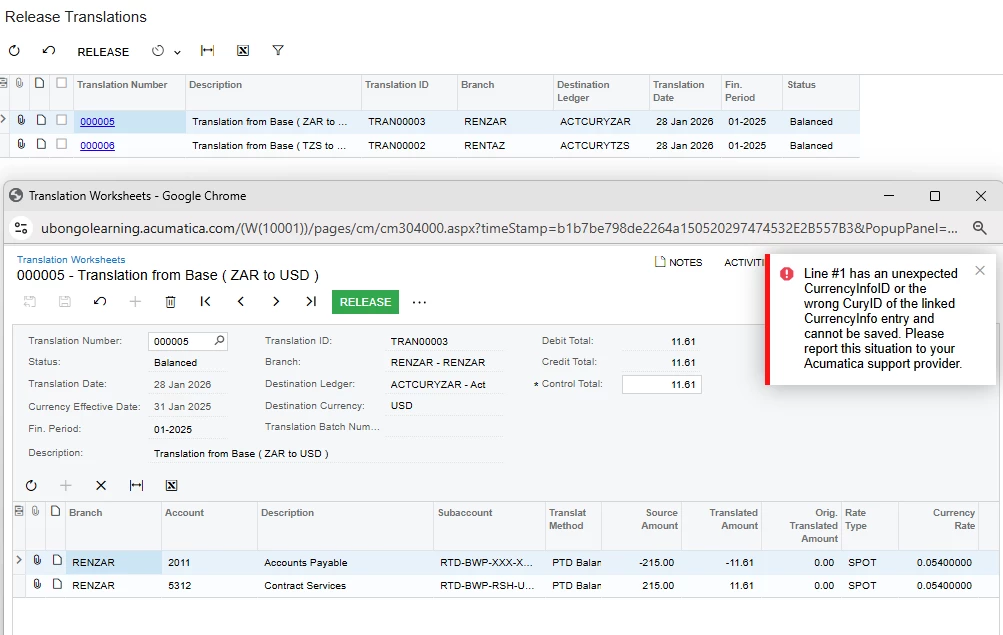The height and width of the screenshot is (635, 1003).
Task: Open NOTES for the worksheet
Action: (678, 262)
